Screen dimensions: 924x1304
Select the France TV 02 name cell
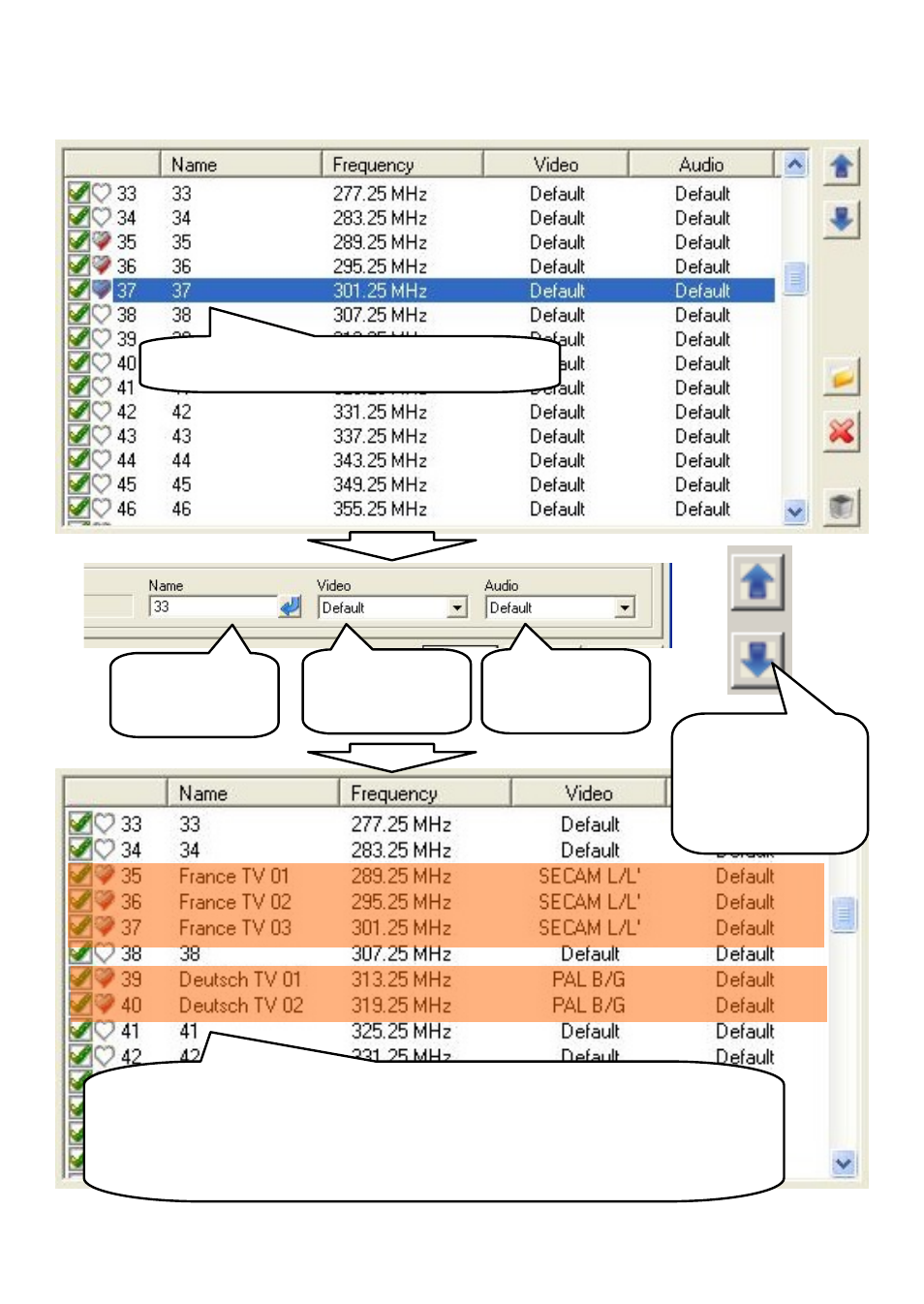234,902
